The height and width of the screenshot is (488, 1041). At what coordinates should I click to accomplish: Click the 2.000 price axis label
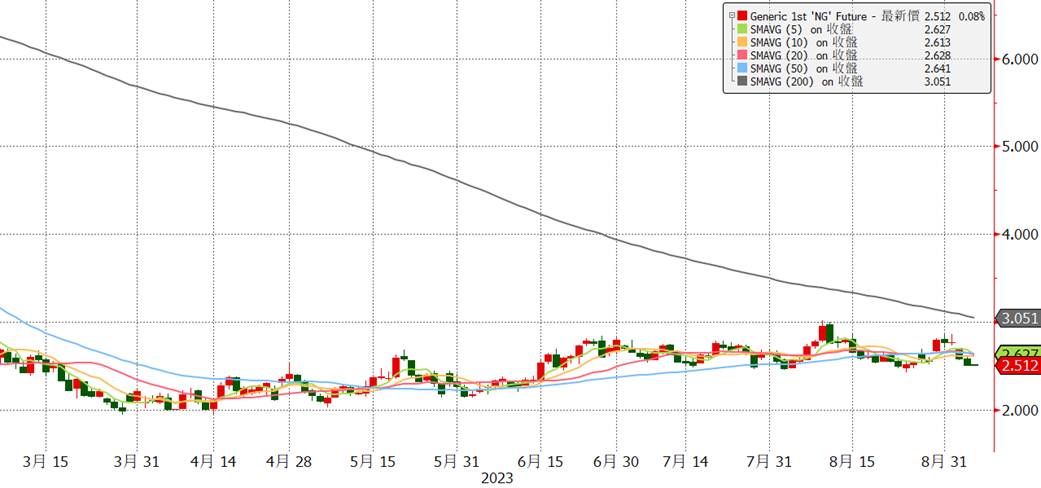pyautogui.click(x=1018, y=410)
